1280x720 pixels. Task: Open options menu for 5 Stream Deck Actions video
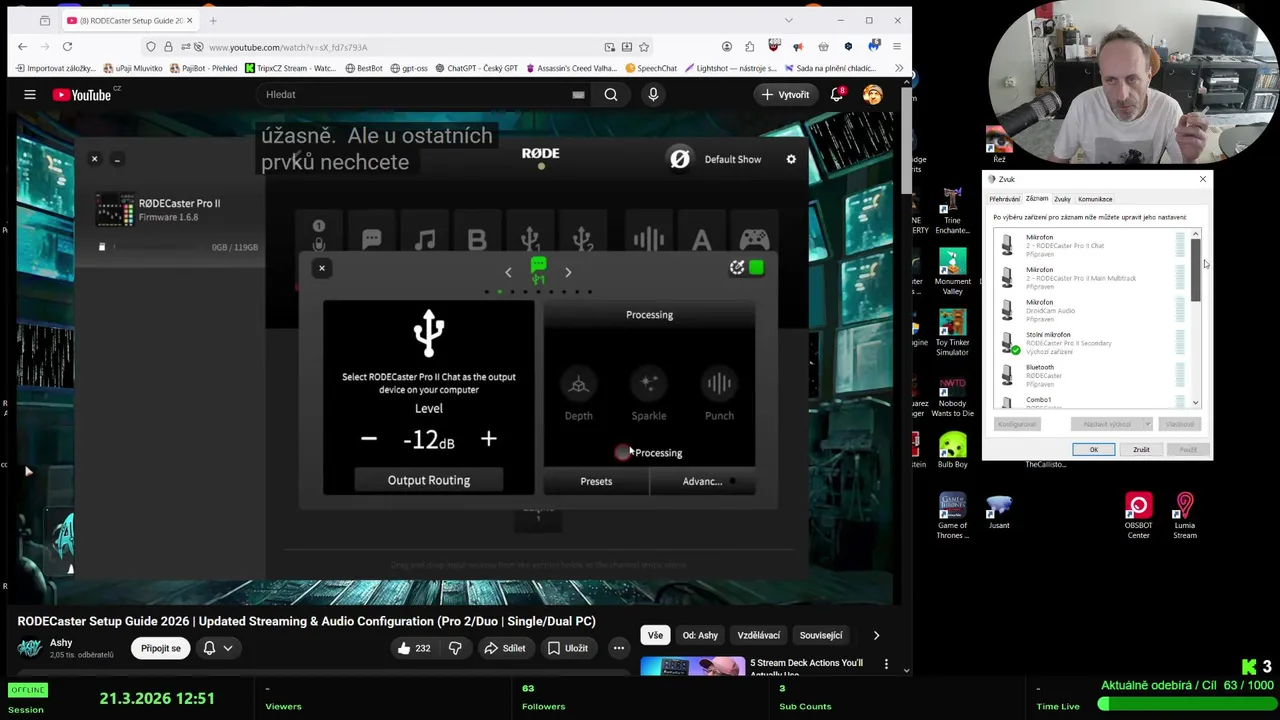886,663
